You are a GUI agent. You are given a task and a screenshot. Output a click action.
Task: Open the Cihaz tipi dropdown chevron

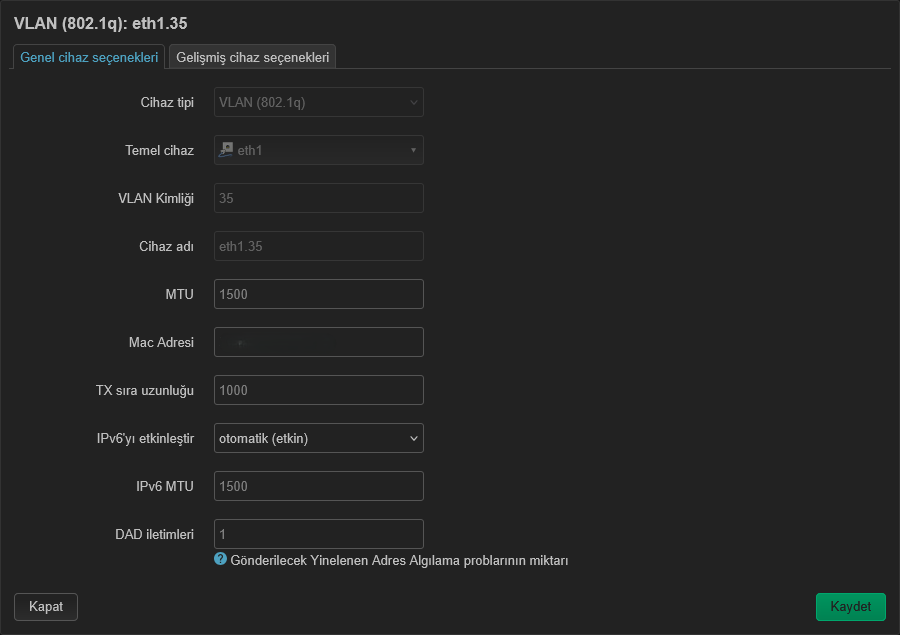(413, 103)
